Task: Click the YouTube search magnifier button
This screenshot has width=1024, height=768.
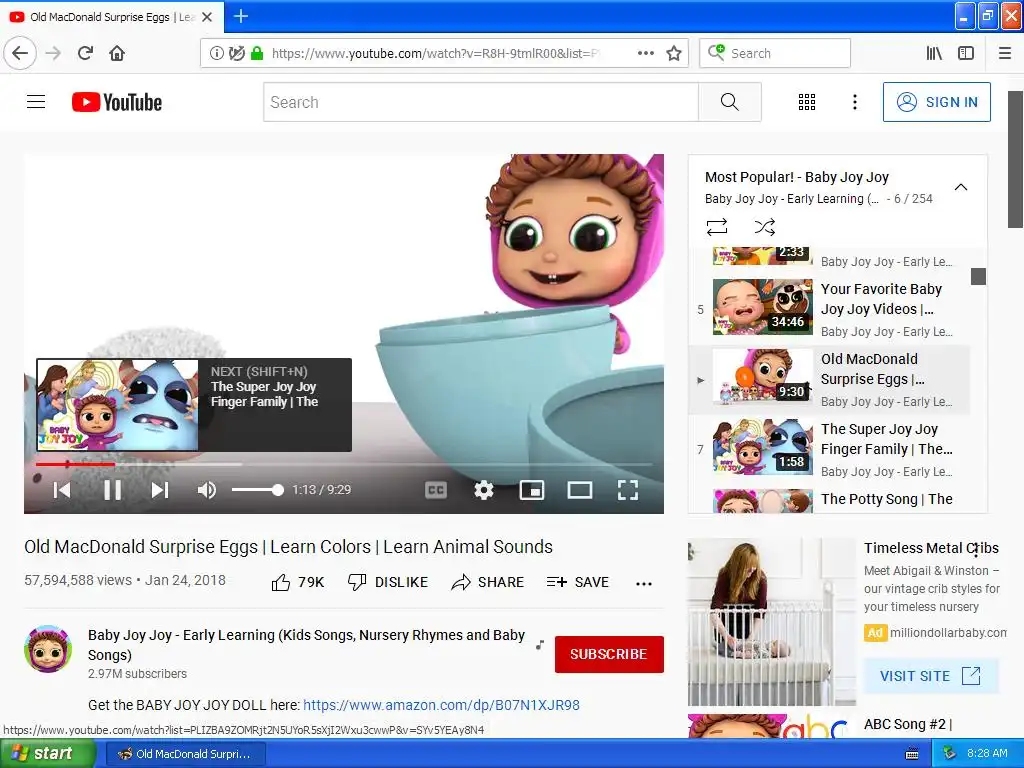Action: click(x=729, y=102)
